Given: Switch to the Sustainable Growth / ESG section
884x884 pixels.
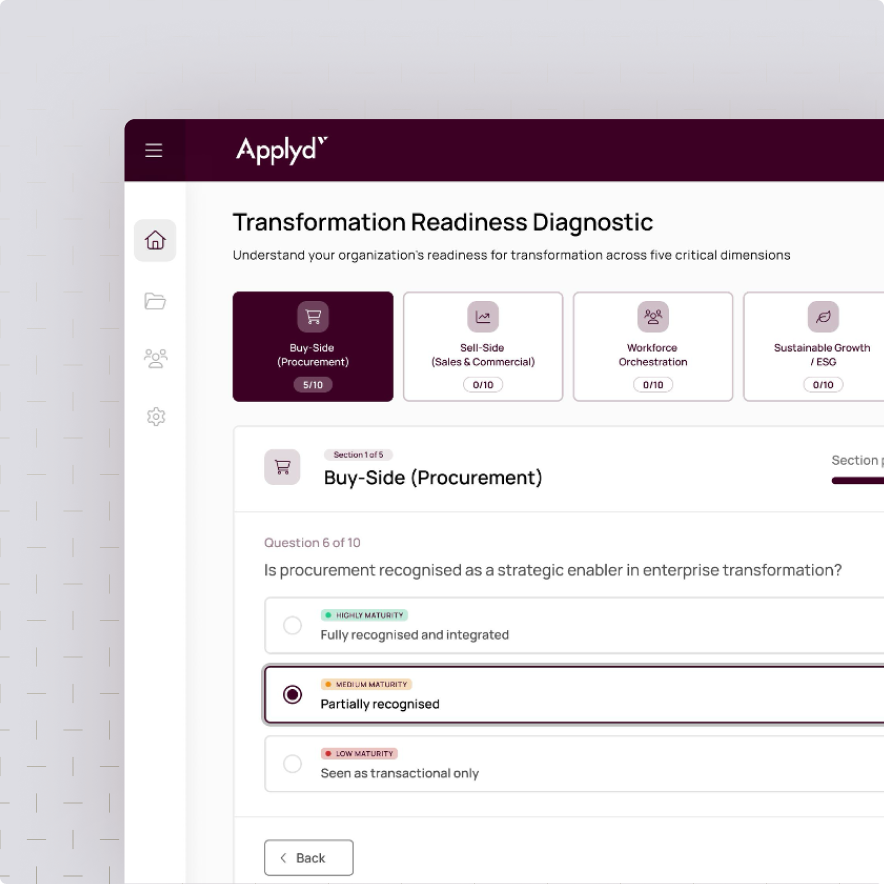Looking at the screenshot, I should (x=822, y=346).
